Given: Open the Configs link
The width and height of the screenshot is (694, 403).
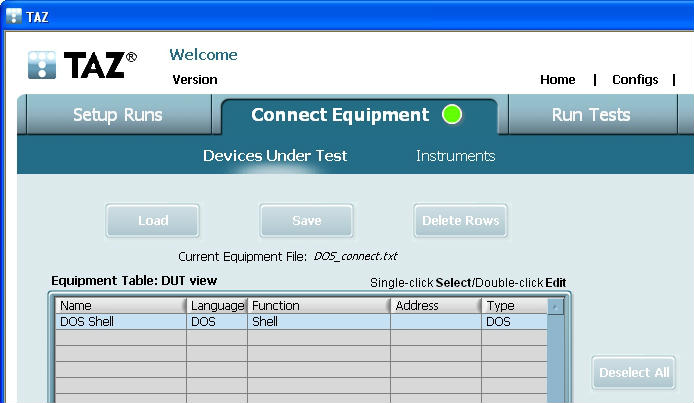Looking at the screenshot, I should tap(635, 80).
